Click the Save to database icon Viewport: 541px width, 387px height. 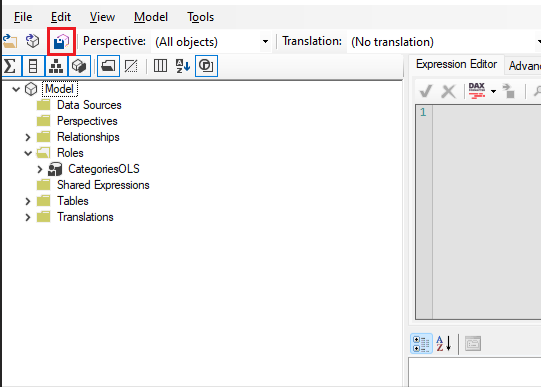61,42
